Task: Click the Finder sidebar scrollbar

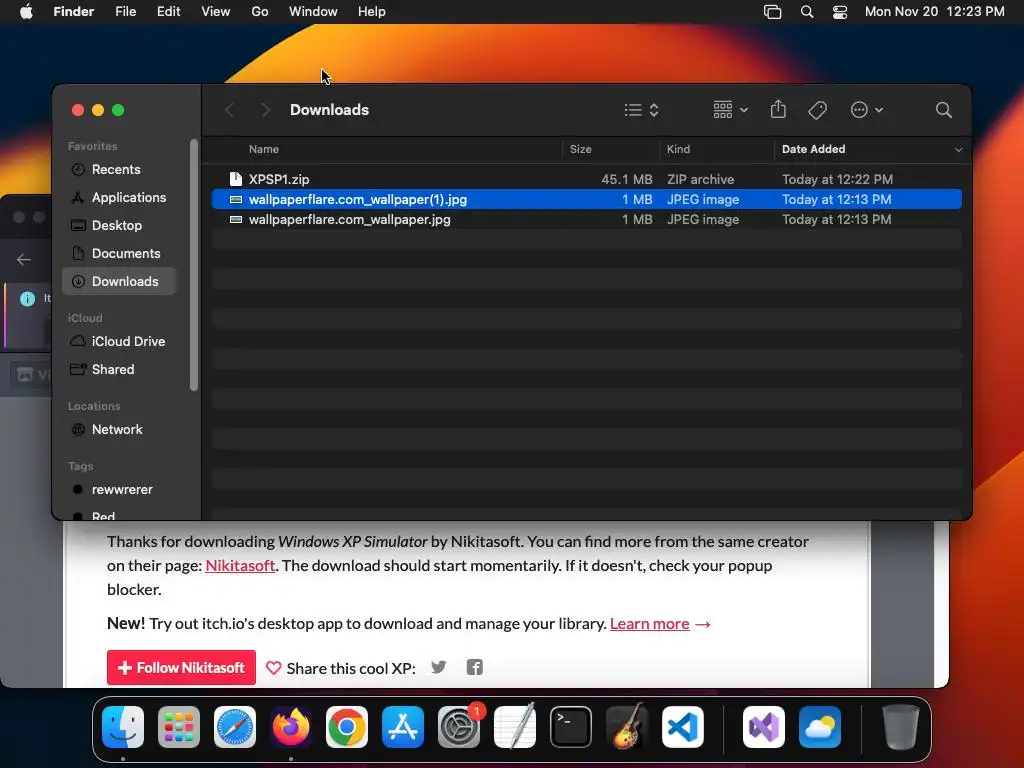Action: pos(193,265)
